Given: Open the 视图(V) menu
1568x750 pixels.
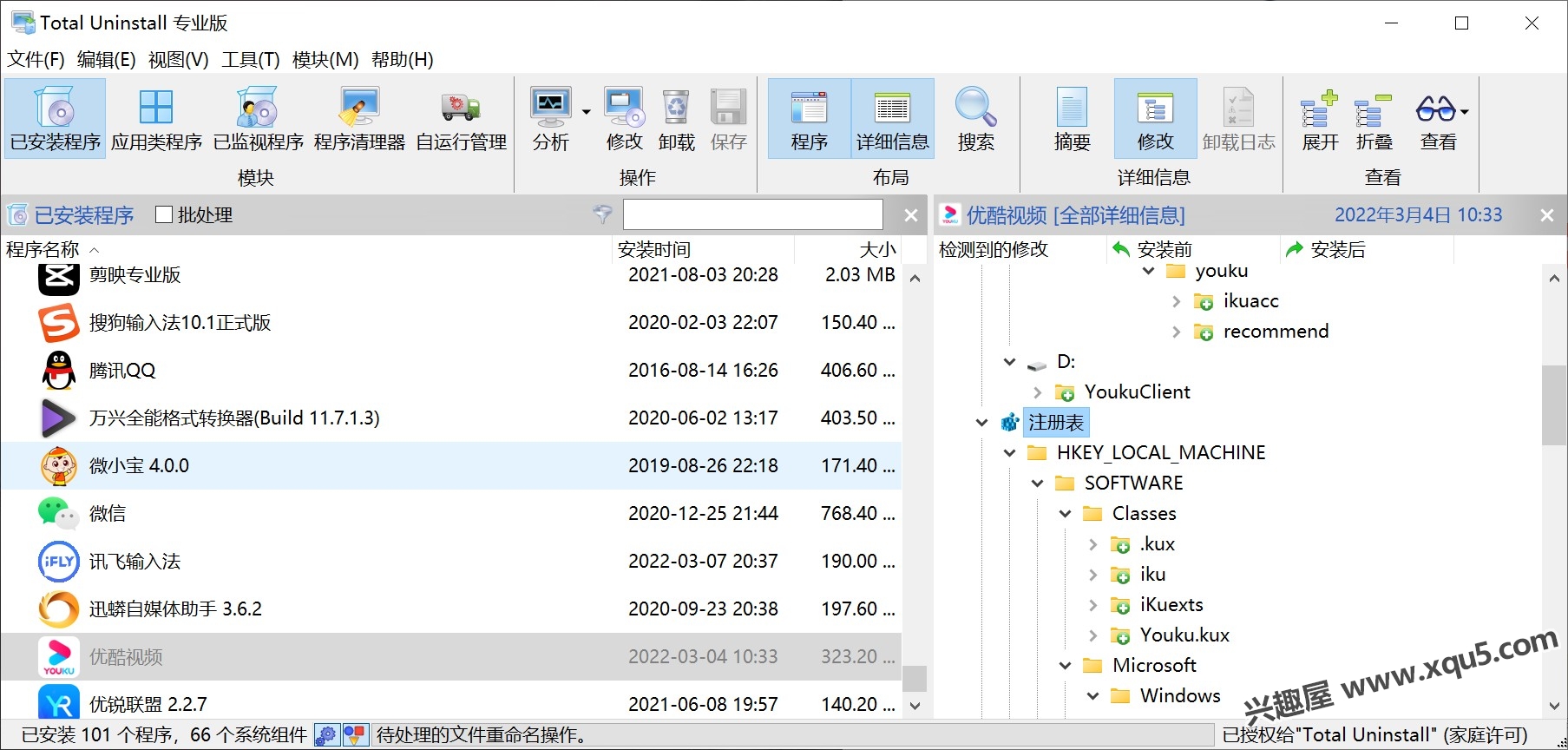Looking at the screenshot, I should (x=178, y=60).
